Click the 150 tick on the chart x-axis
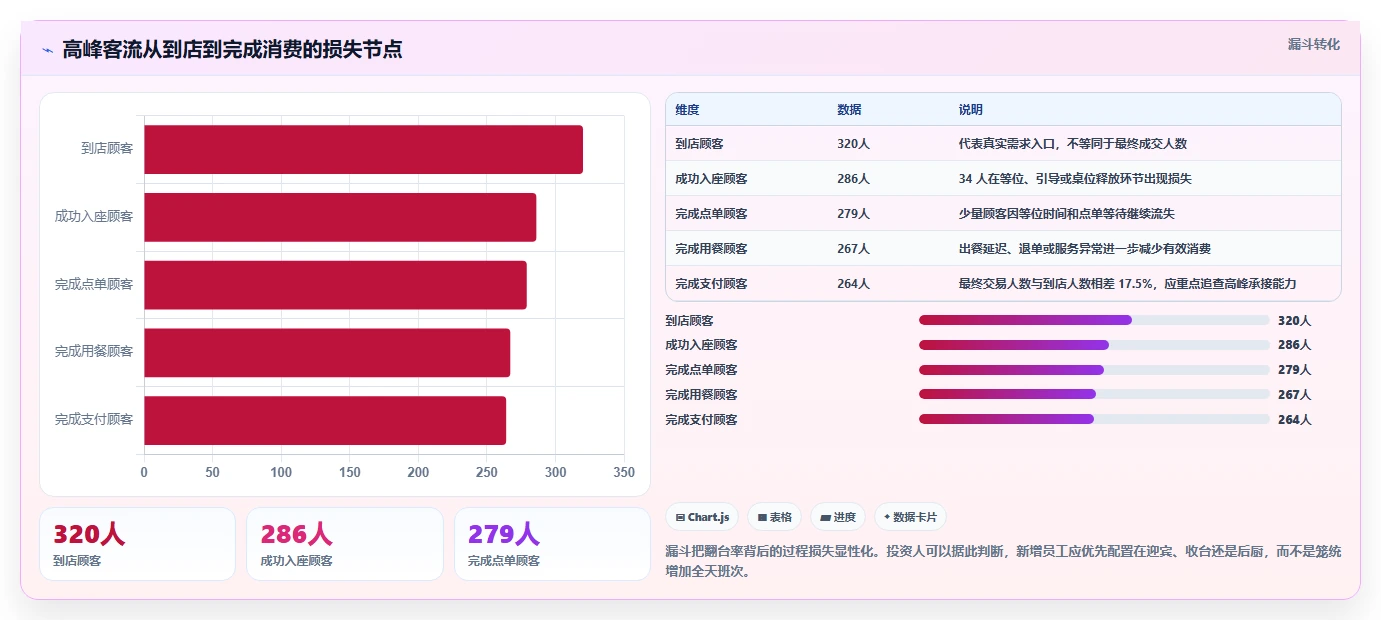Viewport: 1381px width, 620px height. [x=350, y=472]
